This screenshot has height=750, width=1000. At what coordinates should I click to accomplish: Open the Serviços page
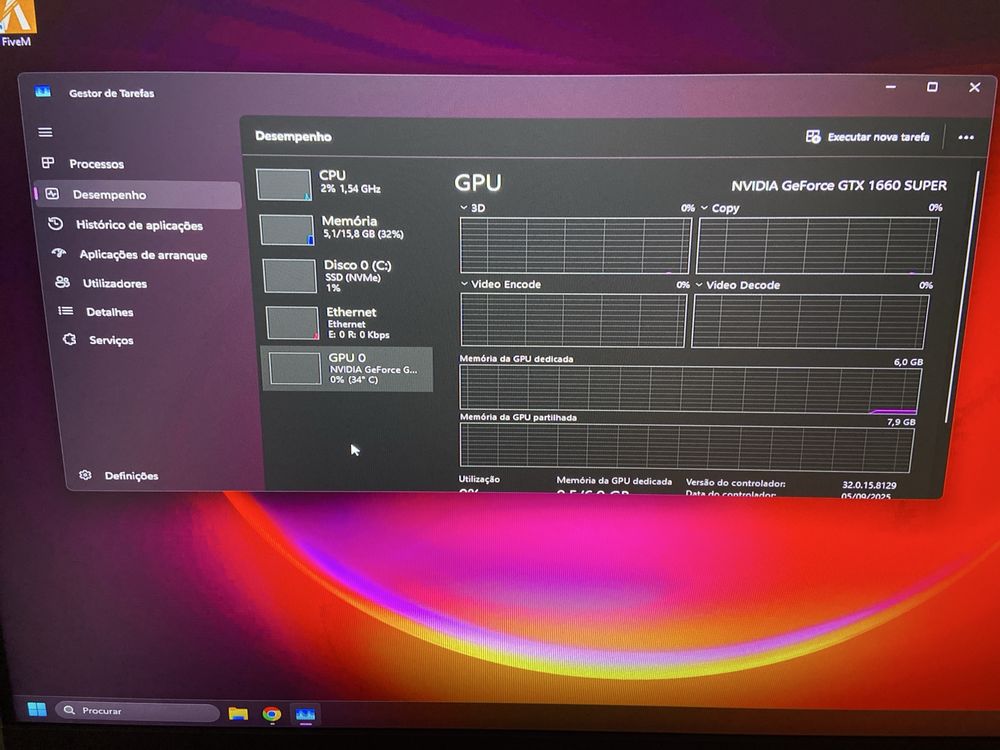point(111,340)
